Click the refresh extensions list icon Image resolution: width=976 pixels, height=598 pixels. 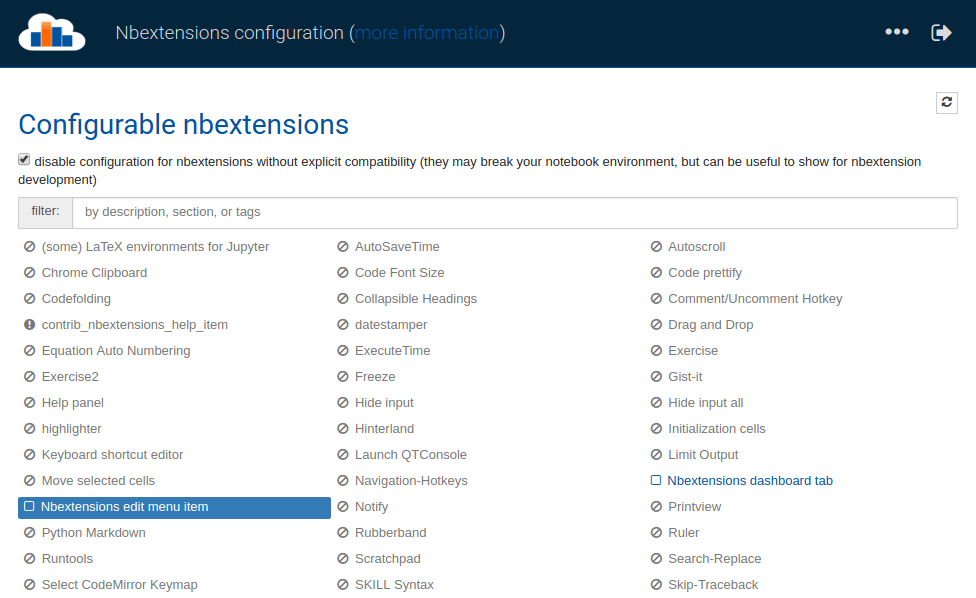[946, 102]
